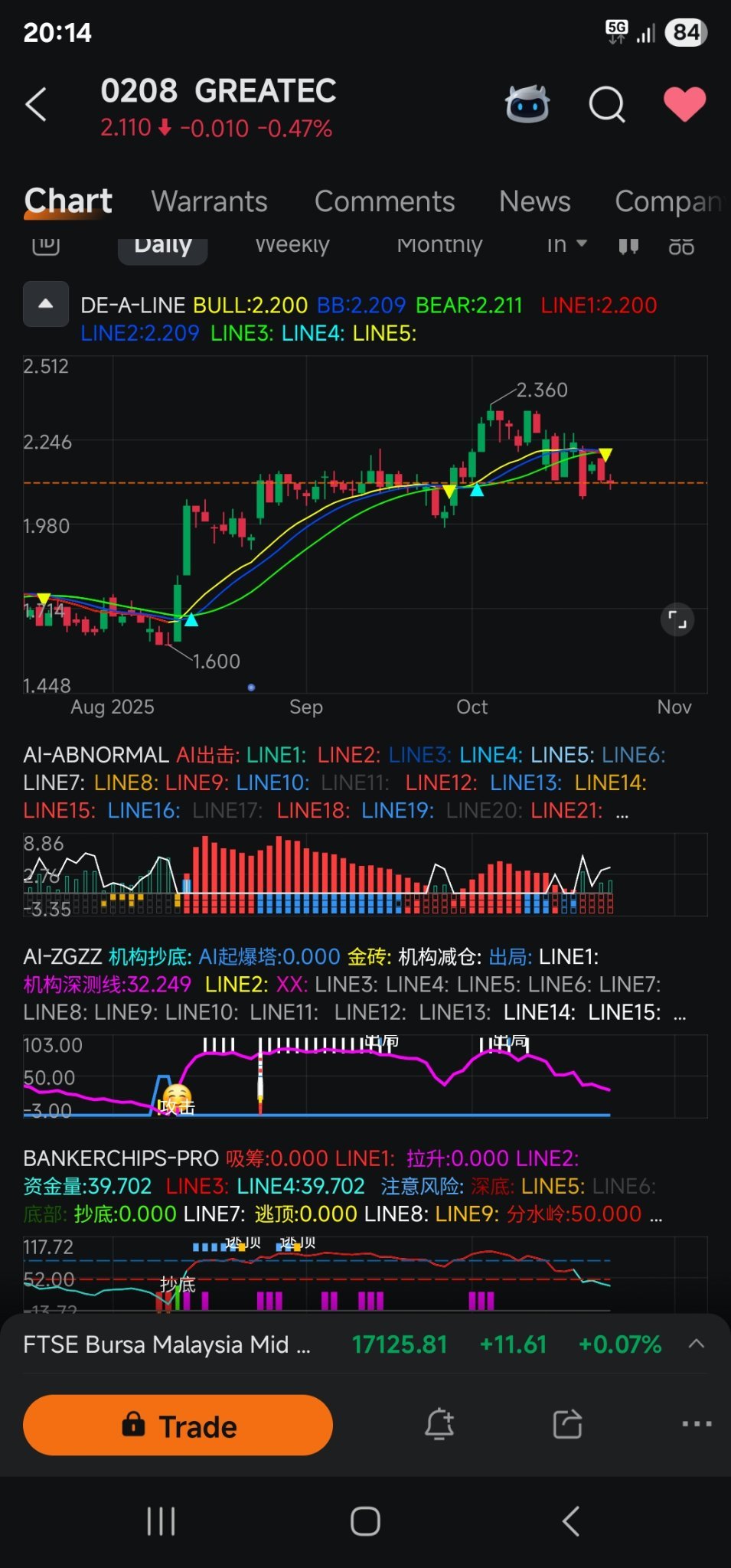The image size is (731, 1568).
Task: Share the stock with the share icon
Action: [x=567, y=1424]
